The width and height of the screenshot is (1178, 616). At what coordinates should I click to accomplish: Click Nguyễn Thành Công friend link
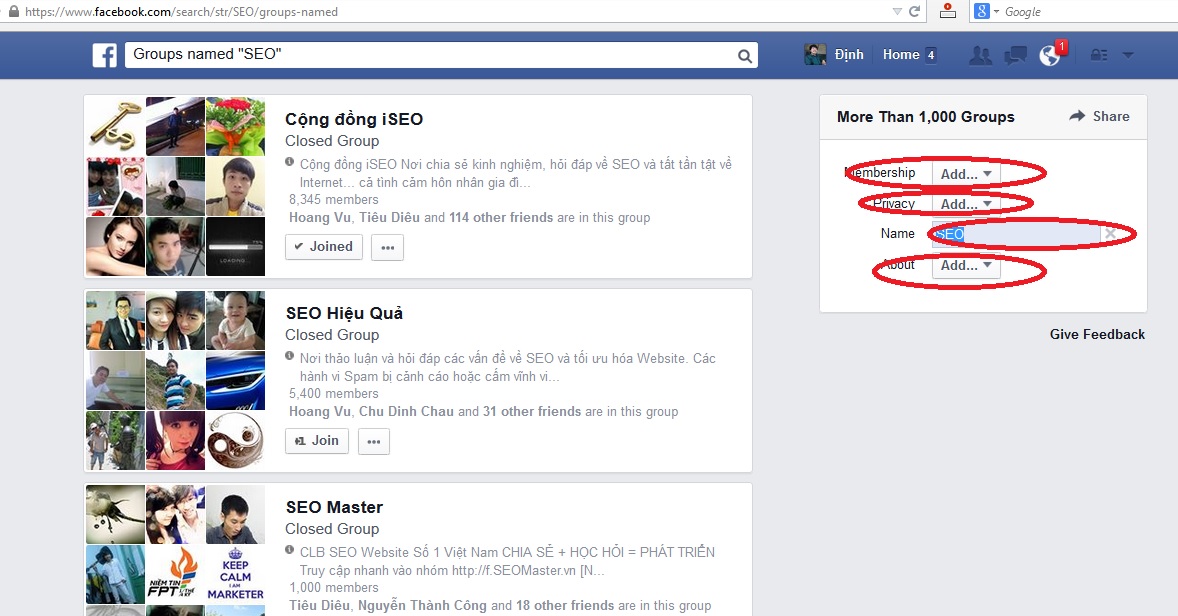(422, 605)
